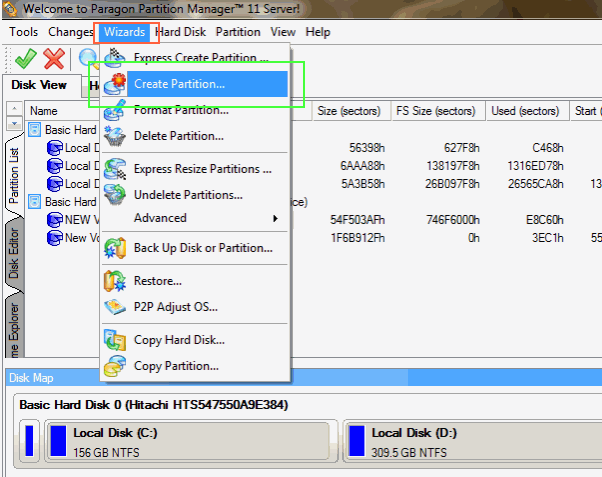Select the NEW Volume partition in list
This screenshot has width=602, height=477.
coord(78,219)
